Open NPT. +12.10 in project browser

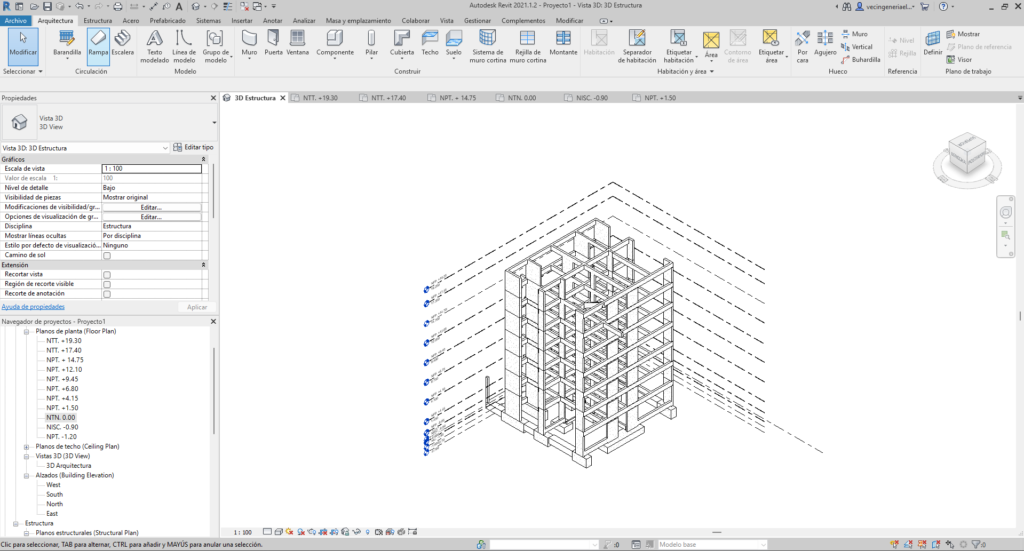(x=64, y=370)
